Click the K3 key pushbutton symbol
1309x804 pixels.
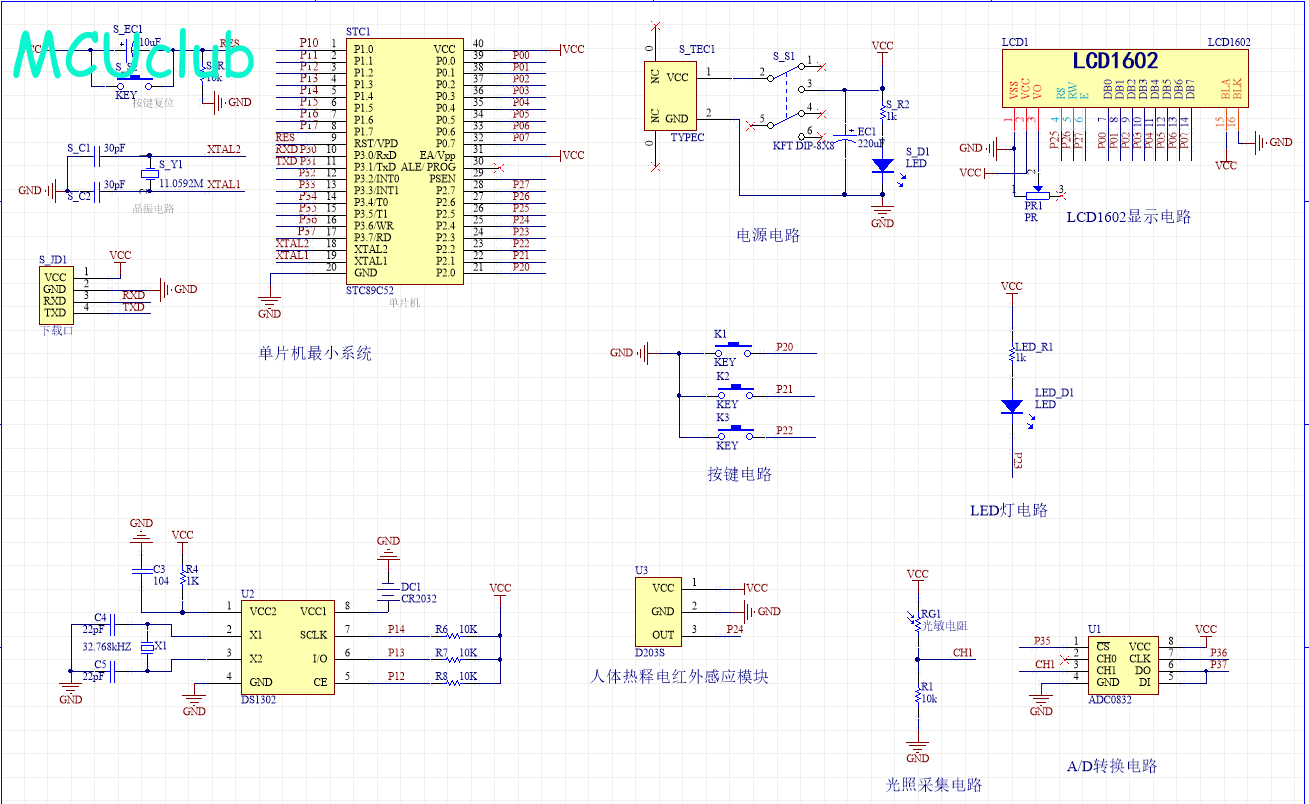pyautogui.click(x=734, y=435)
